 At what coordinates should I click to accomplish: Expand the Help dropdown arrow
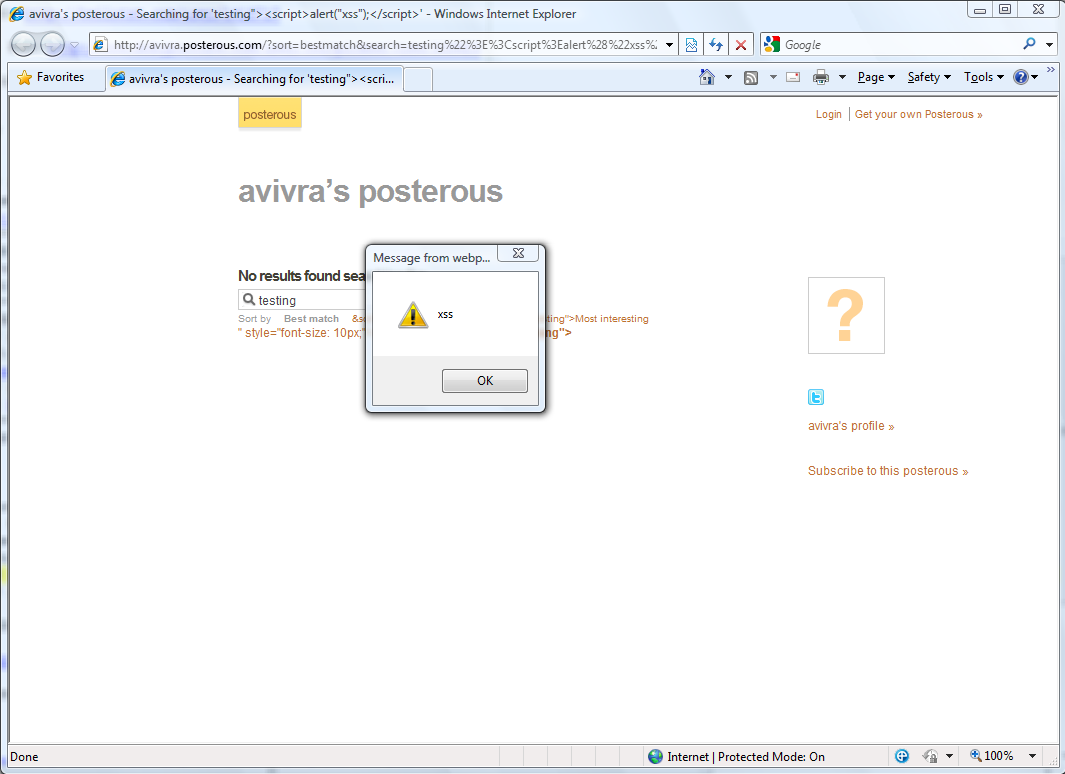[1034, 77]
